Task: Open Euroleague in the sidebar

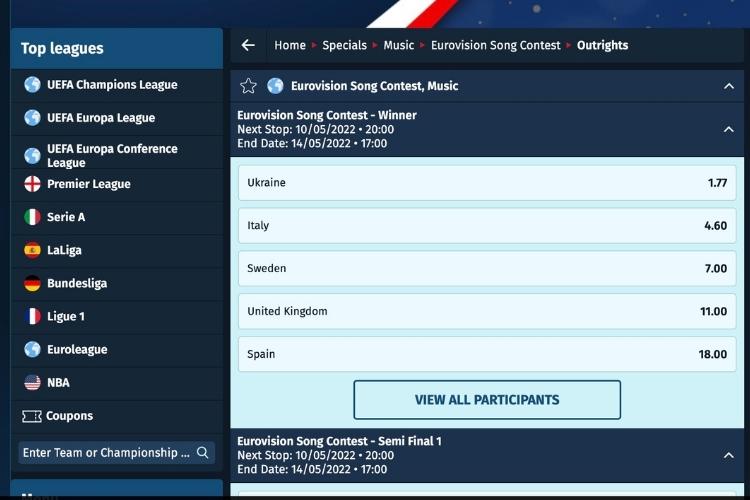Action: coord(117,350)
